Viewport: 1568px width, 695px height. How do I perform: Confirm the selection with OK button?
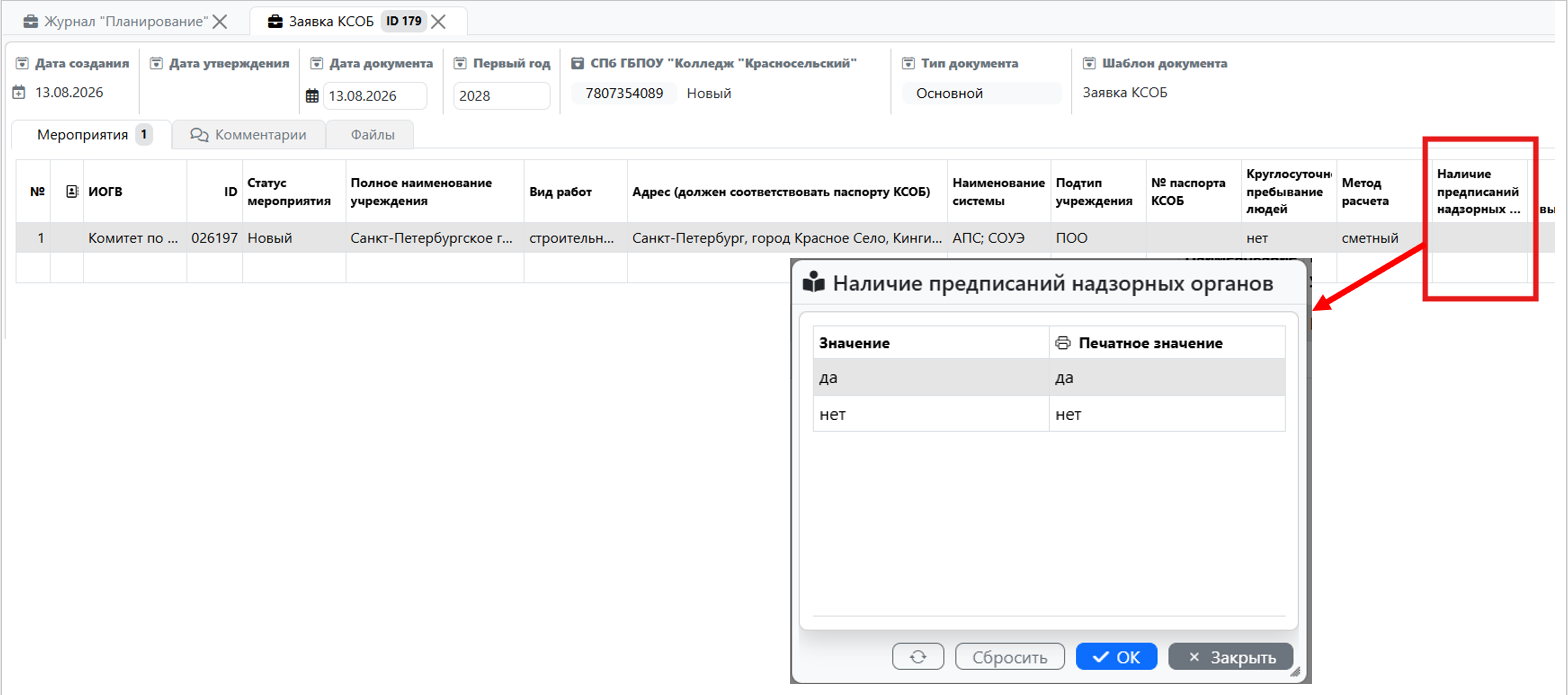1117,657
